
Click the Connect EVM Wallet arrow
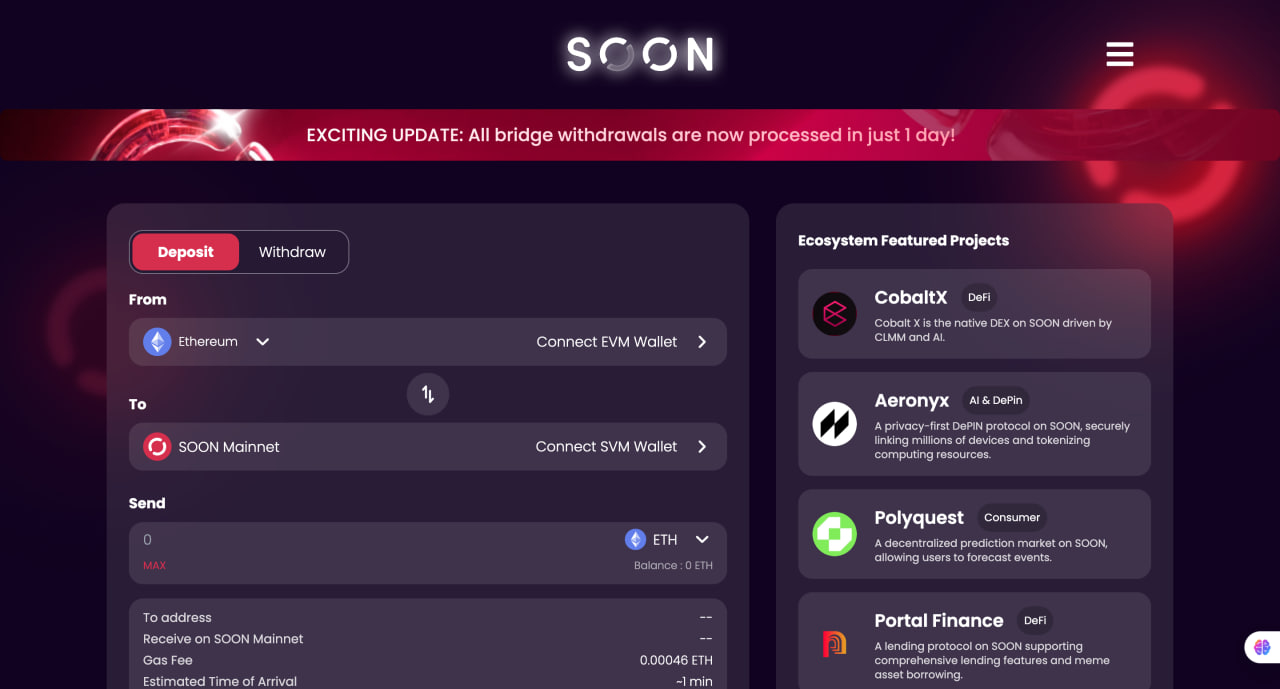(702, 342)
